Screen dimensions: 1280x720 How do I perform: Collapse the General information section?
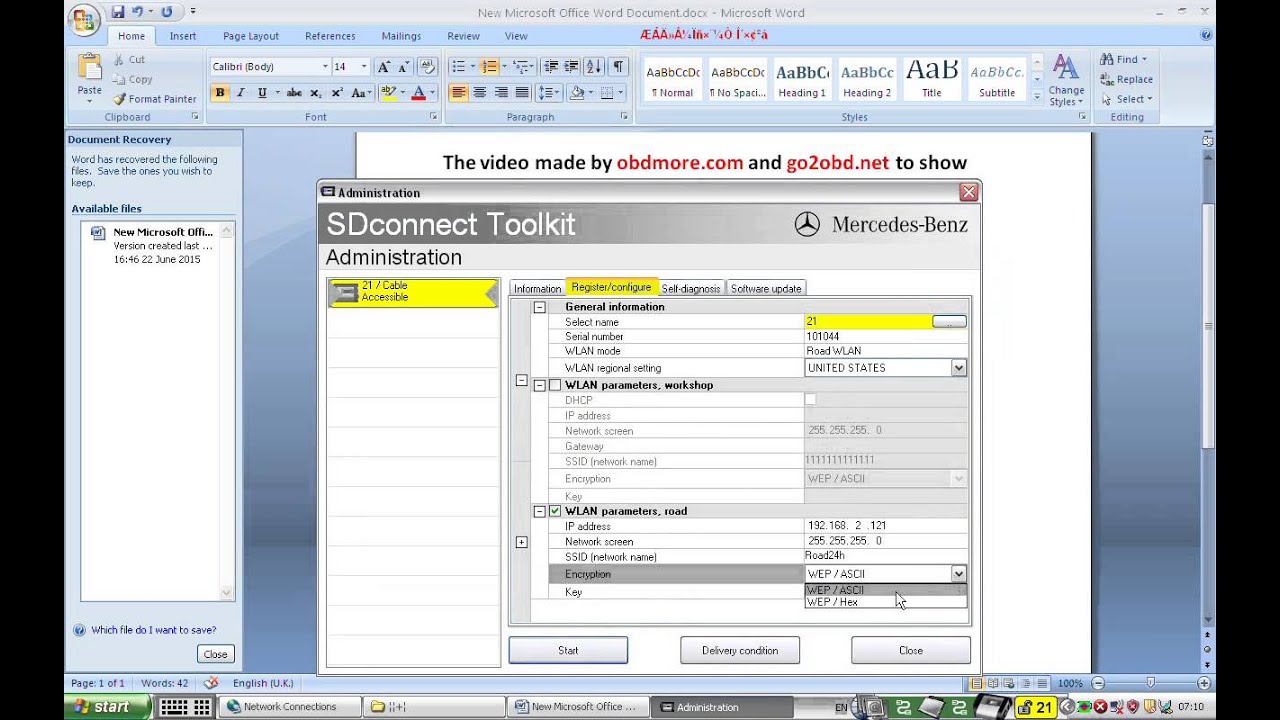[539, 307]
